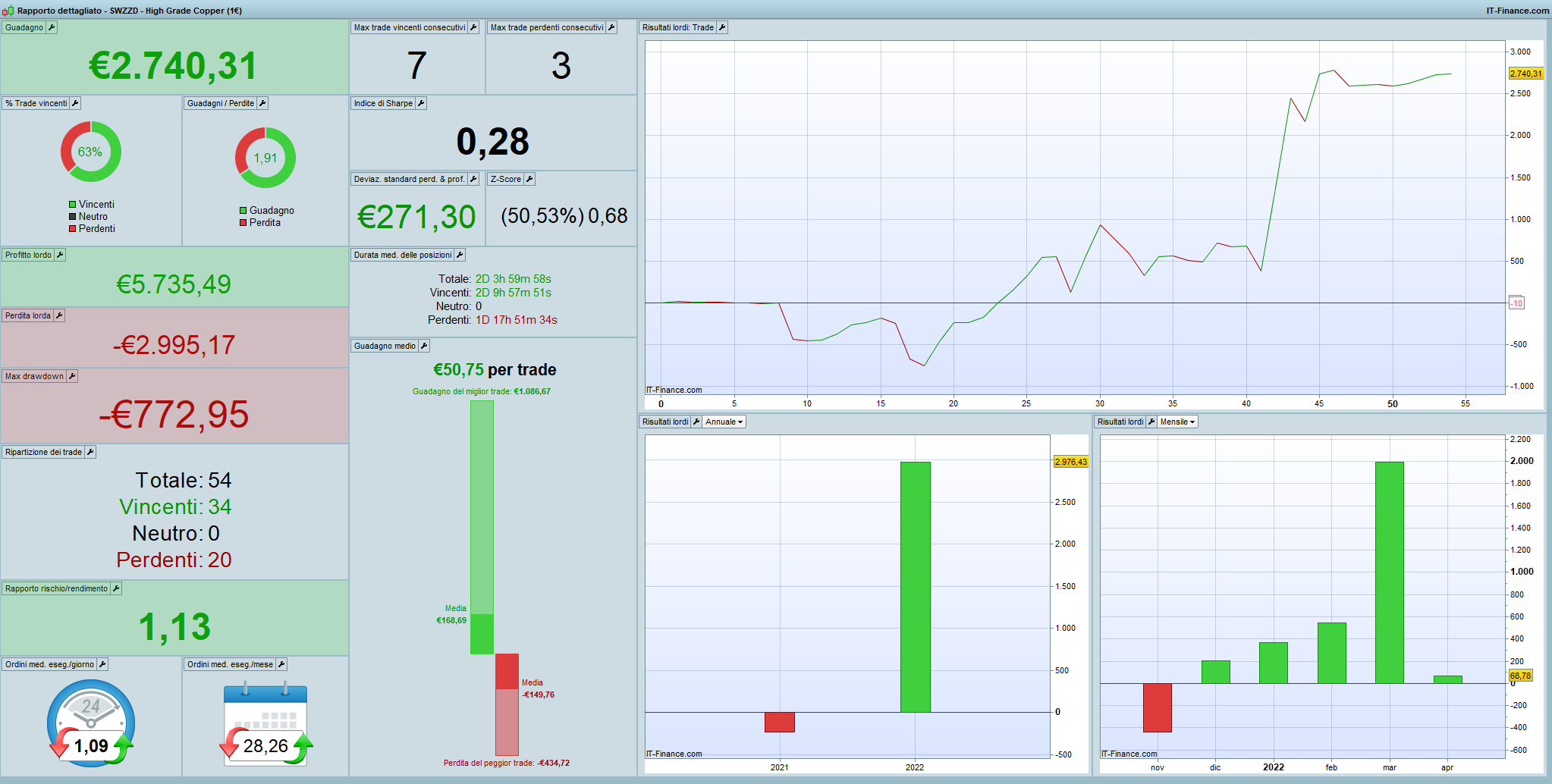Click the risk/reward ratio value 1,13
Viewport: 1552px width, 784px height.
(174, 627)
